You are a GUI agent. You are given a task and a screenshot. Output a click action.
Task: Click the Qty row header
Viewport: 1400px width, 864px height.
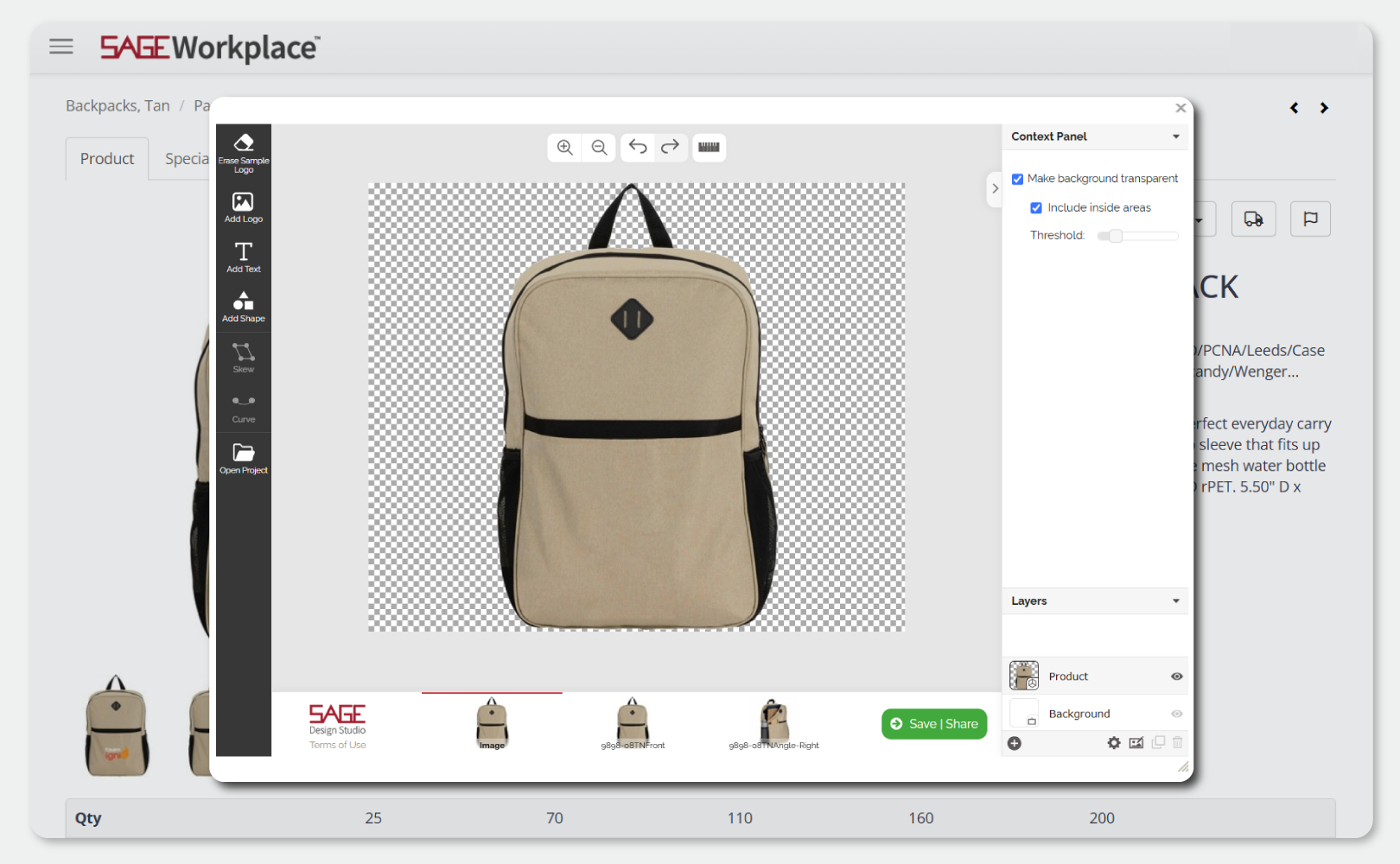88,818
